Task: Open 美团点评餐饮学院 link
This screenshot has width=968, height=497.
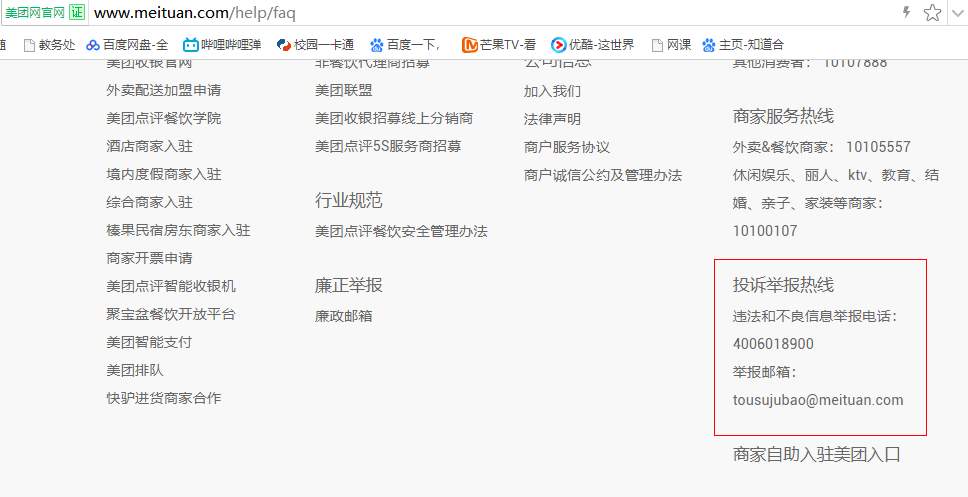Action: tap(164, 119)
